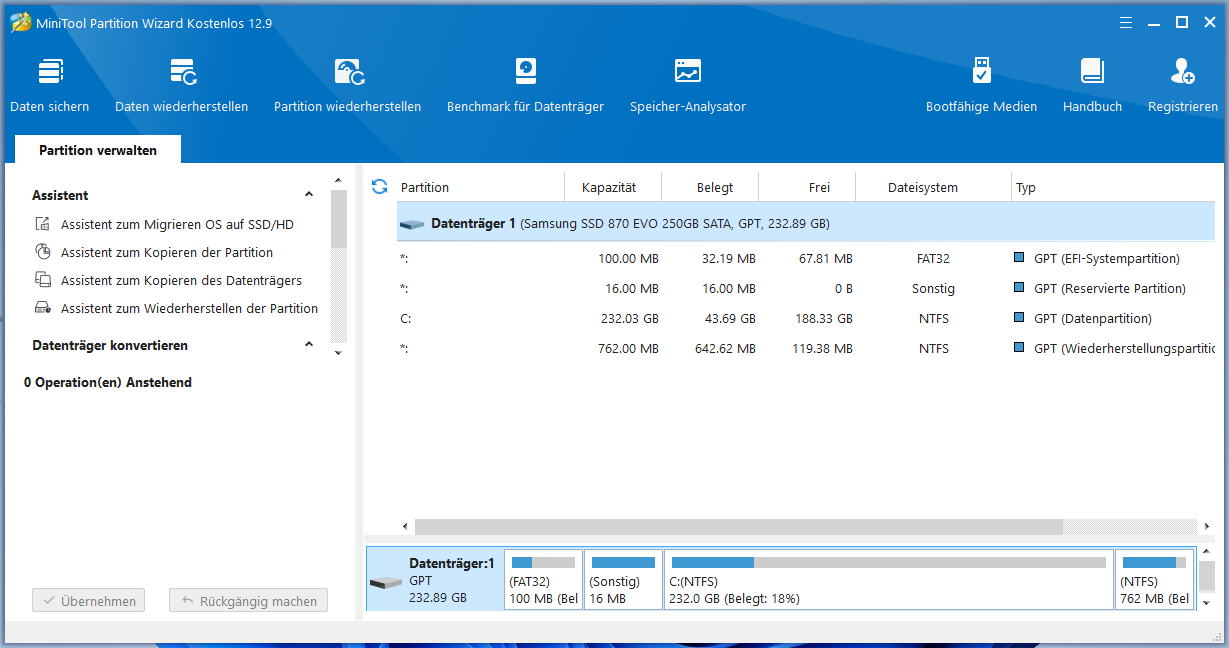Click Rückgängig machen button
The image size is (1229, 648).
249,601
